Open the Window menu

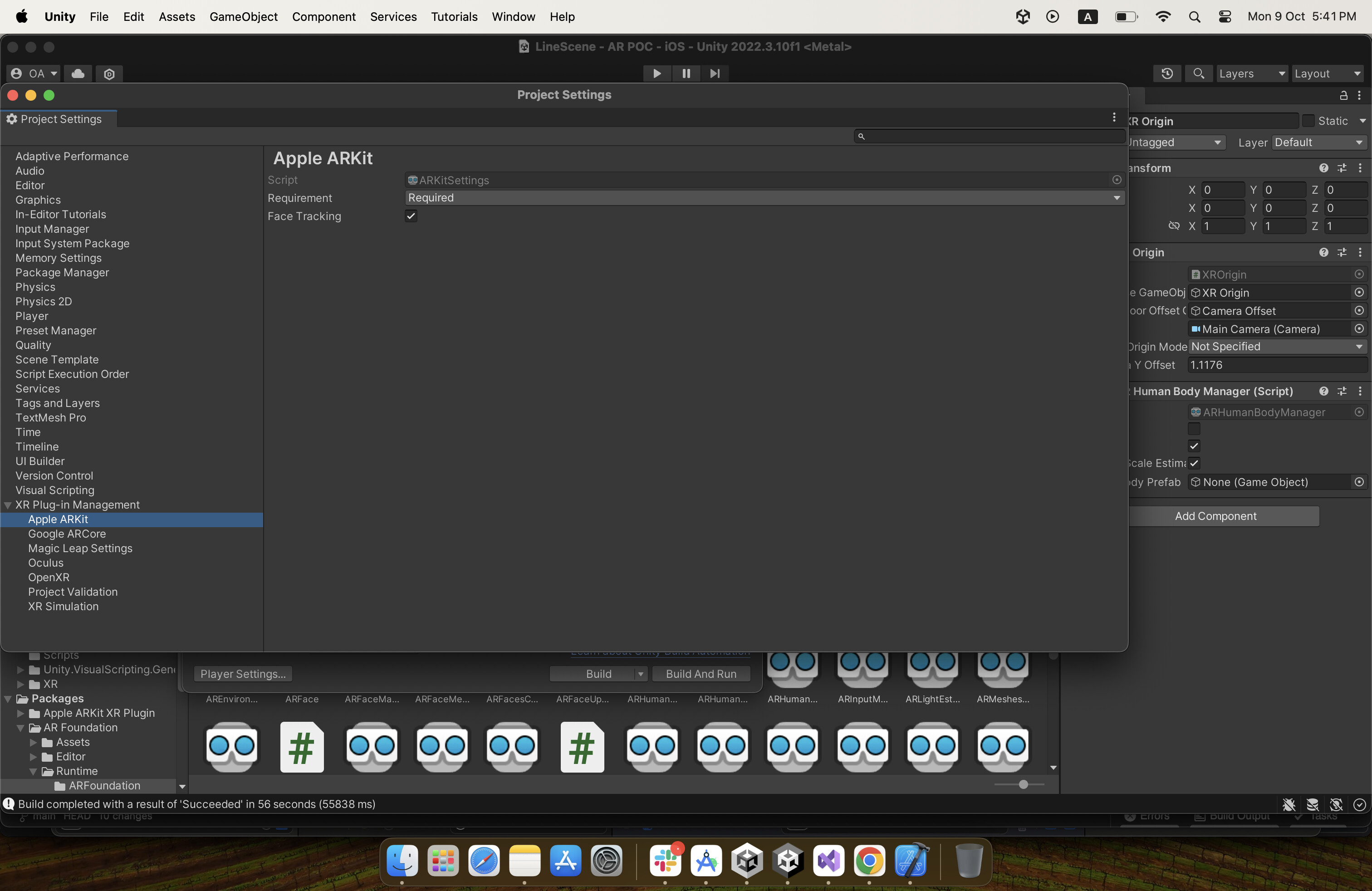pyautogui.click(x=513, y=17)
